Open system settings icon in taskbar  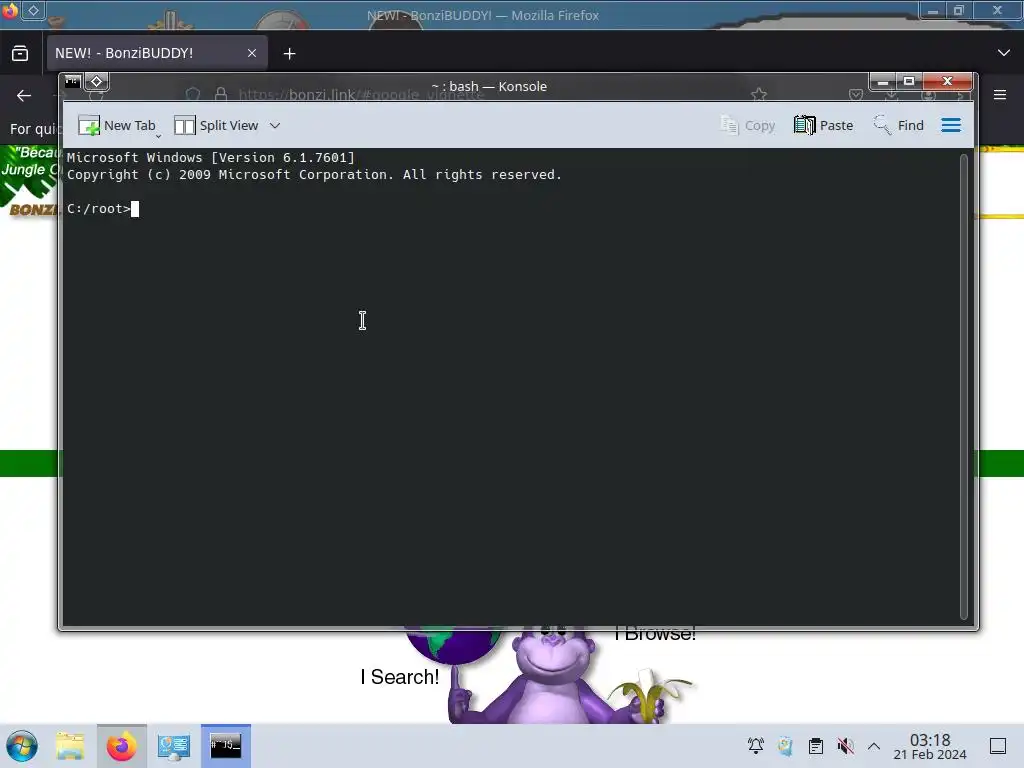coord(174,746)
